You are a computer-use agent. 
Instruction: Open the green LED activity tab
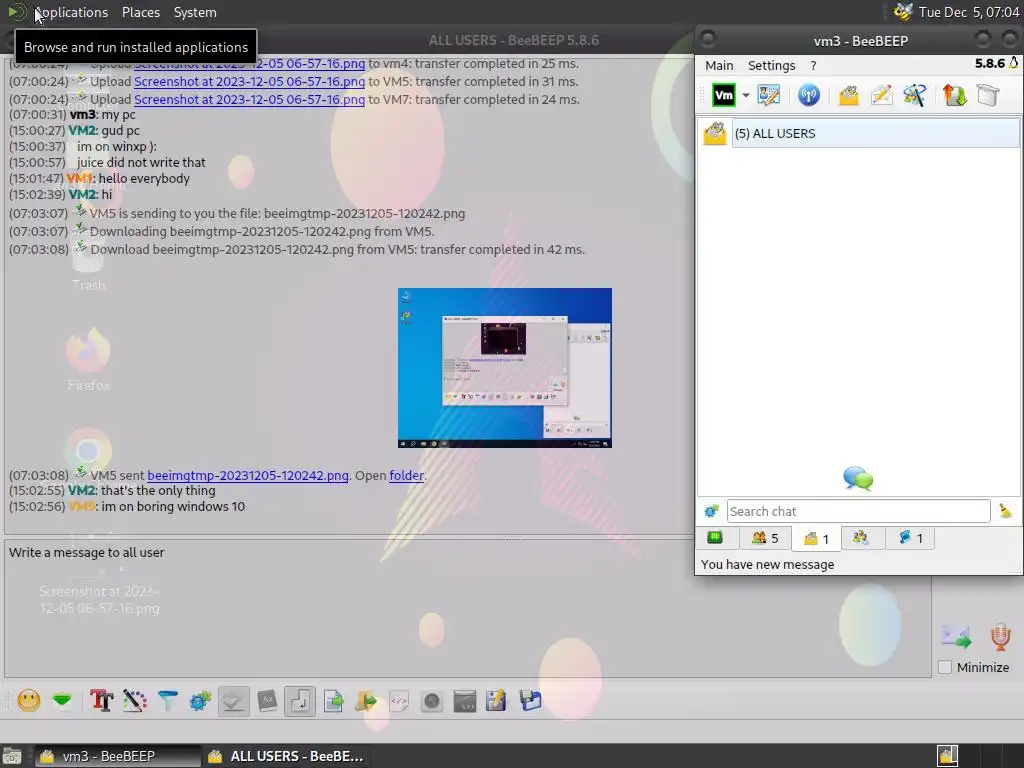coord(715,537)
